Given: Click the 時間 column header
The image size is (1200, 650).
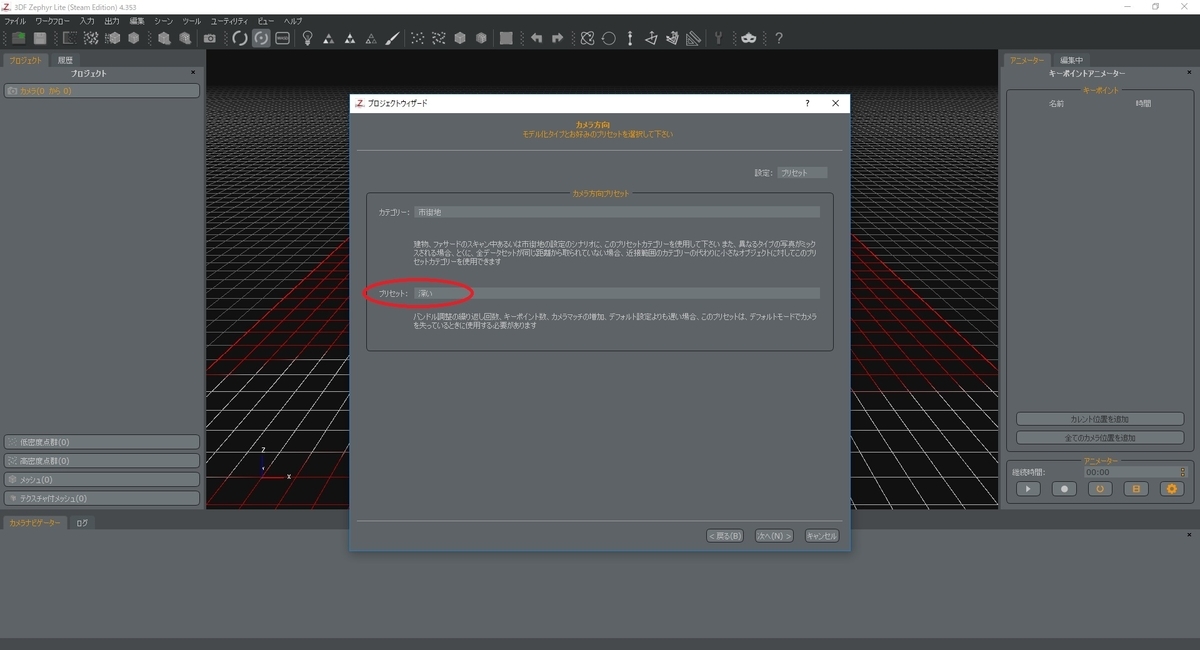Looking at the screenshot, I should pyautogui.click(x=1143, y=103).
